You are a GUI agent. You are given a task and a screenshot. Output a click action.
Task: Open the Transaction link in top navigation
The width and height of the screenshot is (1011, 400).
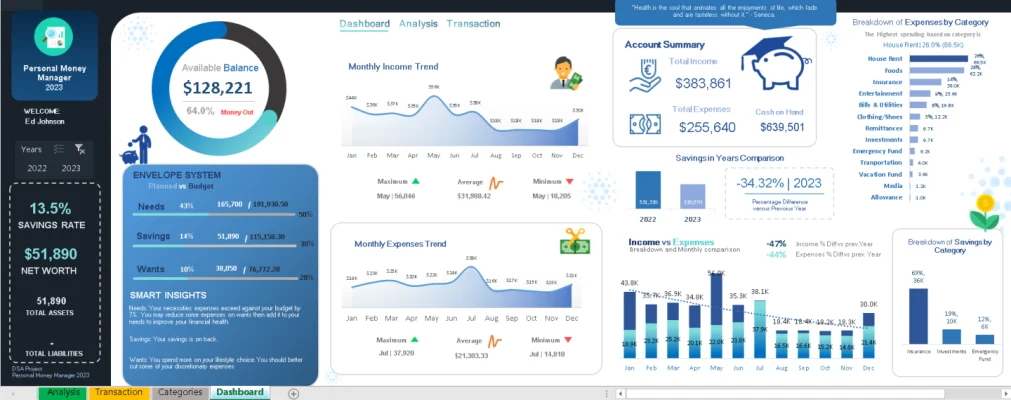tap(473, 23)
